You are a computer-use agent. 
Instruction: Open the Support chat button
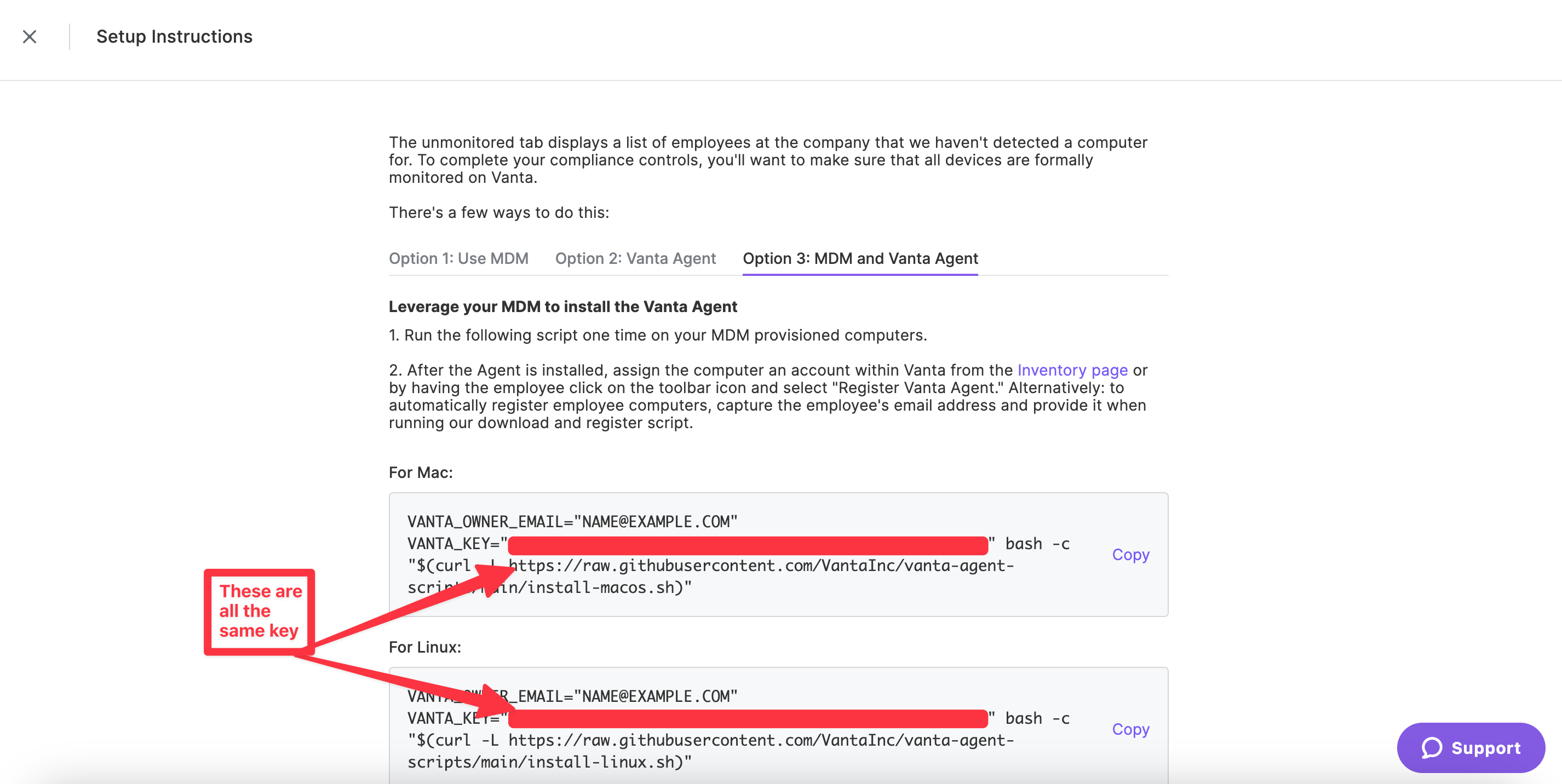tap(1471, 748)
